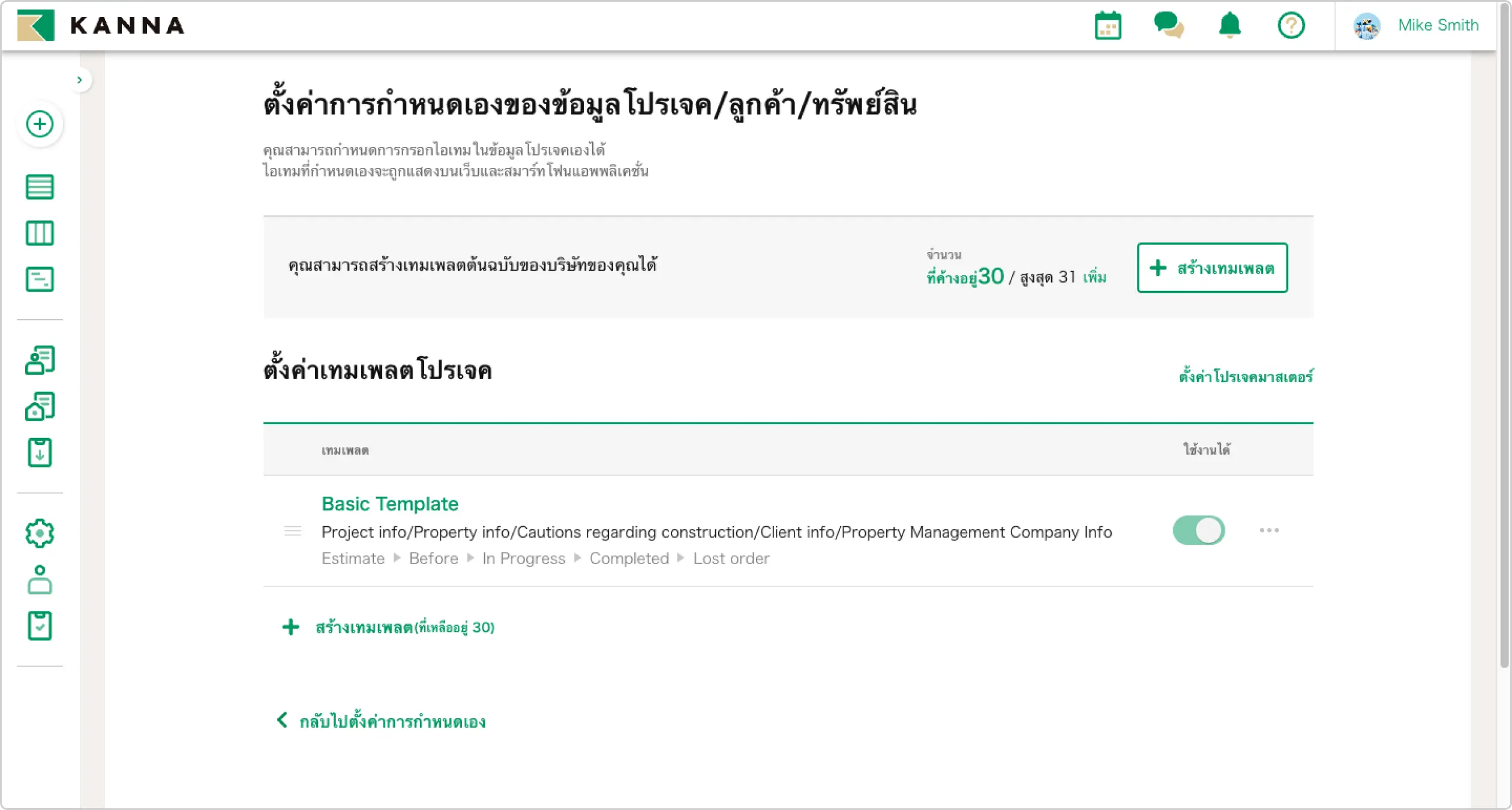Open the three-dot menu for Basic Template
This screenshot has height=810, width=1512.
coord(1268,530)
